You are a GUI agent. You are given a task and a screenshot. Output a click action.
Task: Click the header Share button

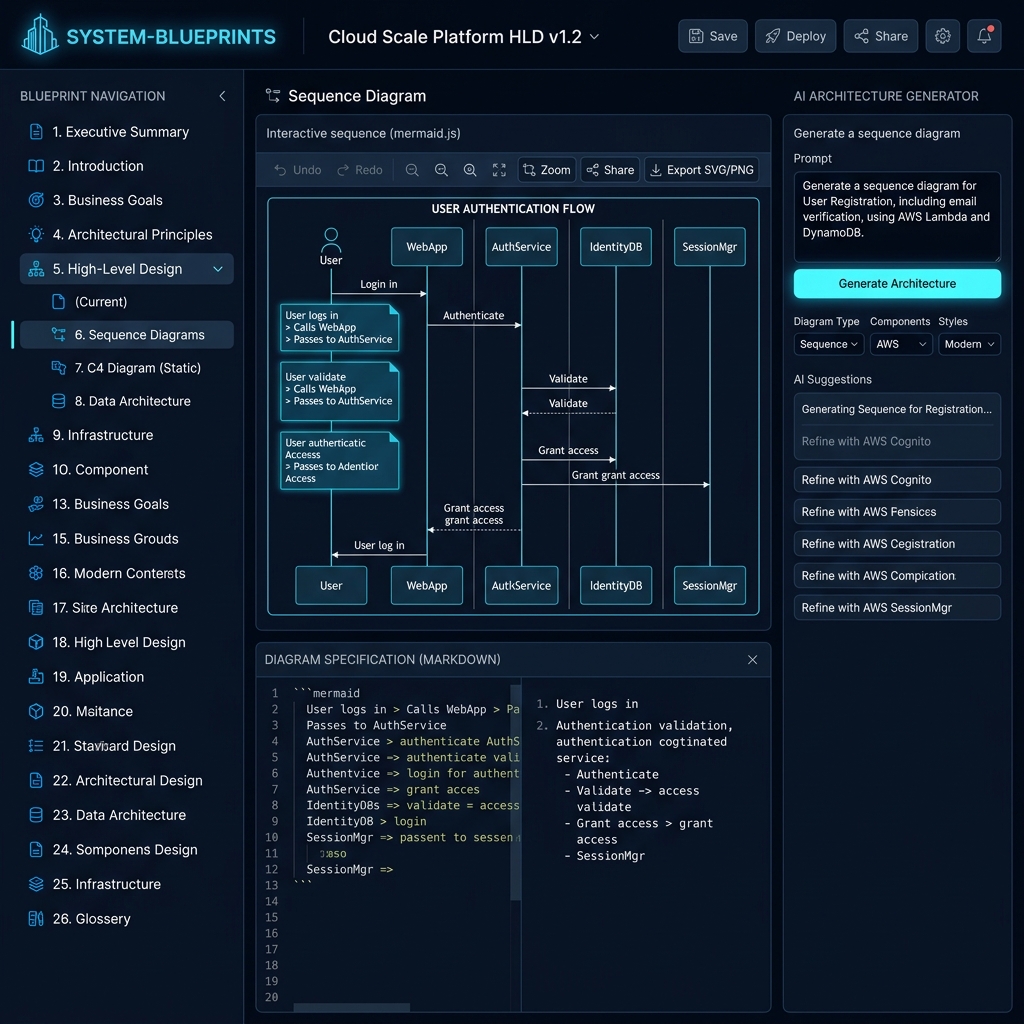(x=880, y=37)
